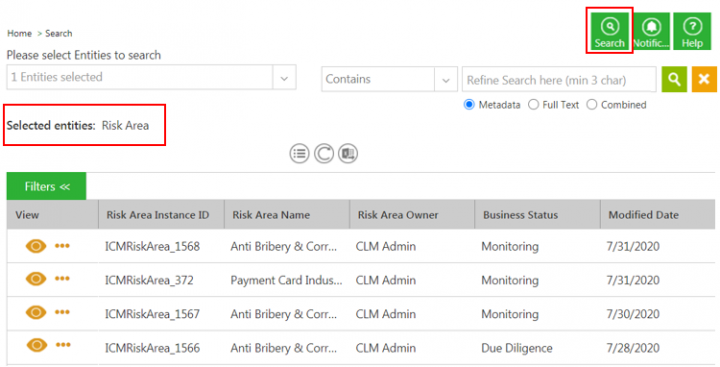Viewport: 720px width, 367px height.
Task: Go to the Home breadcrumb link
Action: click(19, 34)
